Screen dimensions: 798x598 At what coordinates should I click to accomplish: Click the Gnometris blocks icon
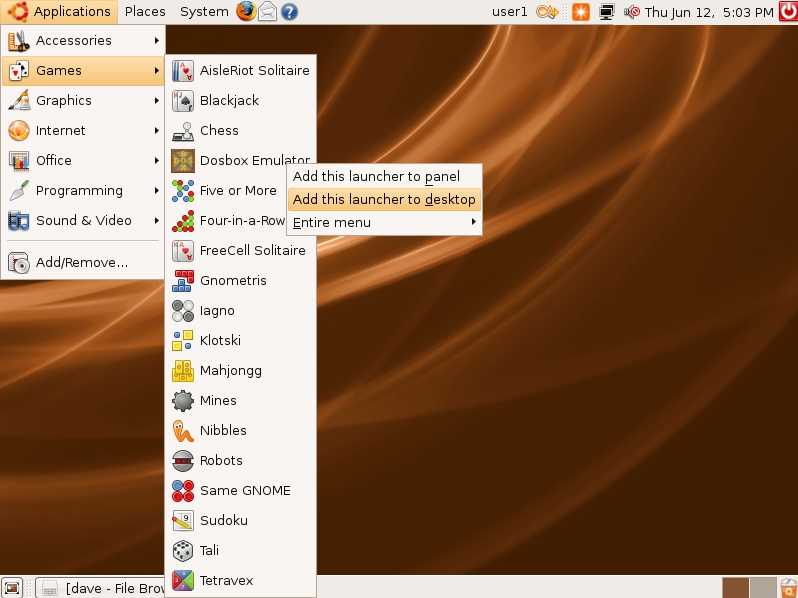click(x=182, y=280)
